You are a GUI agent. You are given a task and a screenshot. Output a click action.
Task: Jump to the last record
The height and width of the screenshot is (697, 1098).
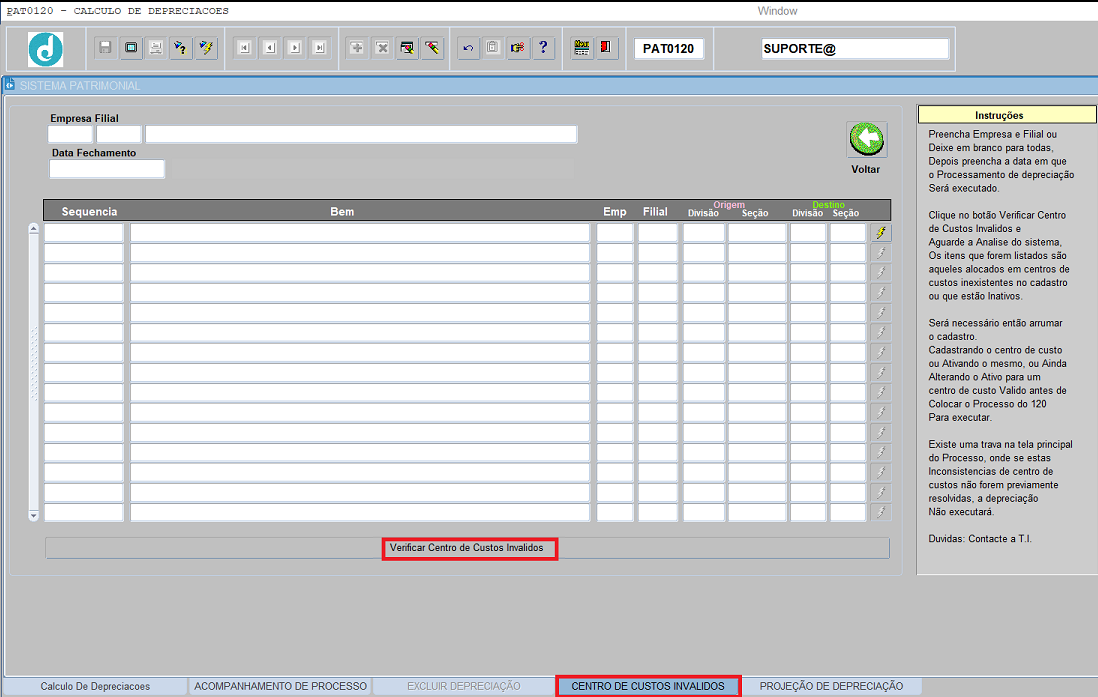click(319, 48)
